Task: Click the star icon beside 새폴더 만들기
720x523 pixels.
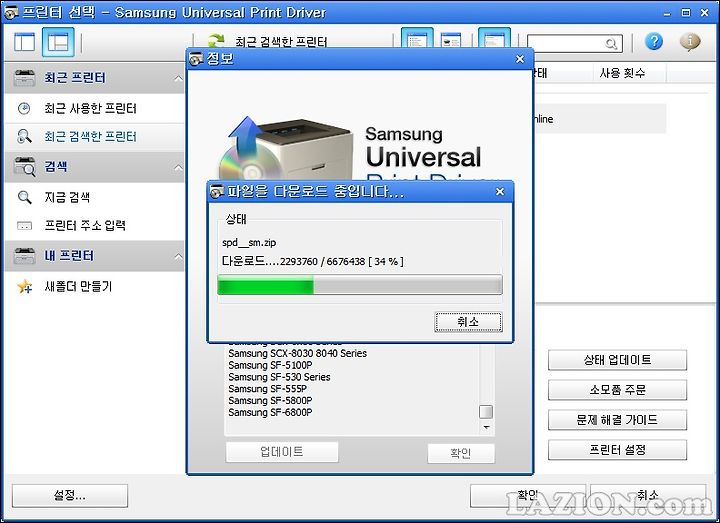Action: pos(25,287)
